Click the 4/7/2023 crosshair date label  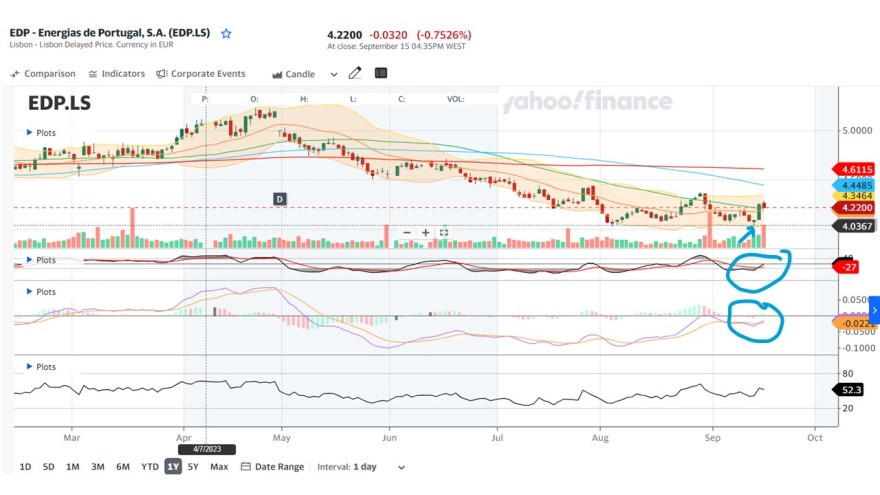click(207, 449)
